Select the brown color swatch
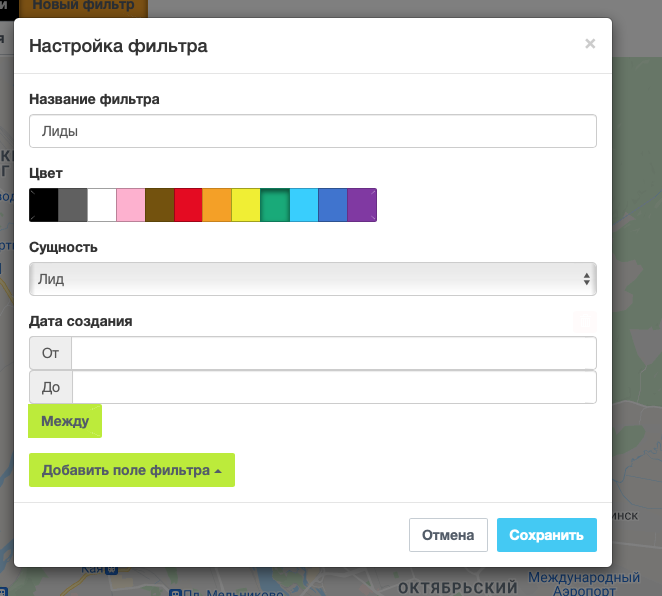The height and width of the screenshot is (596, 662). point(159,204)
